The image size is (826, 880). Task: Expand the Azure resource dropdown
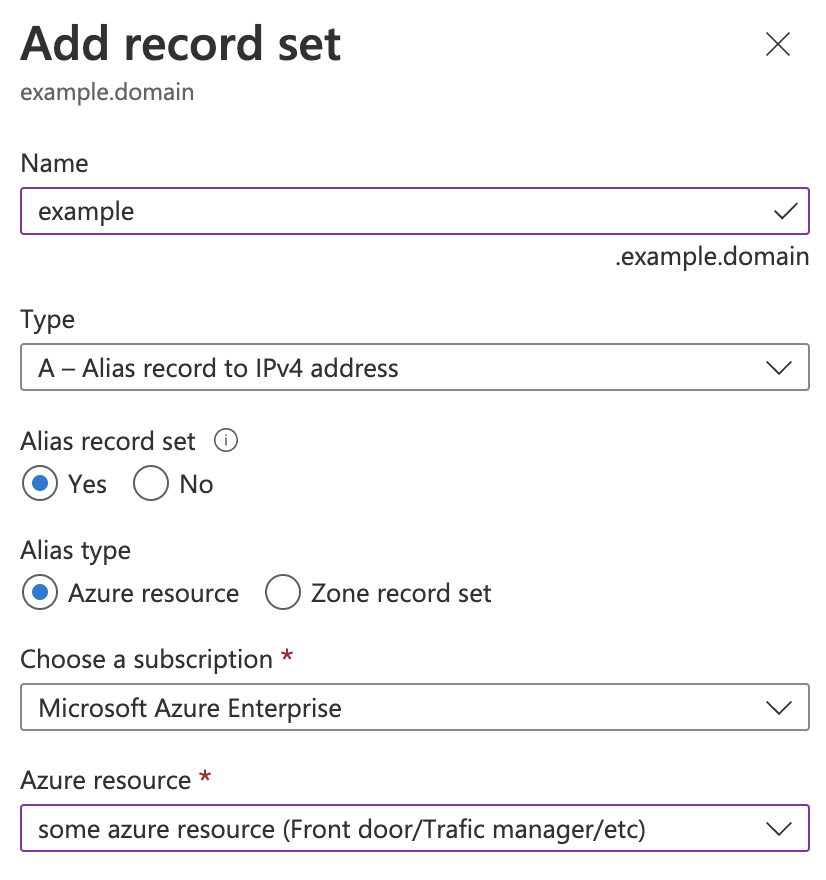pos(415,828)
